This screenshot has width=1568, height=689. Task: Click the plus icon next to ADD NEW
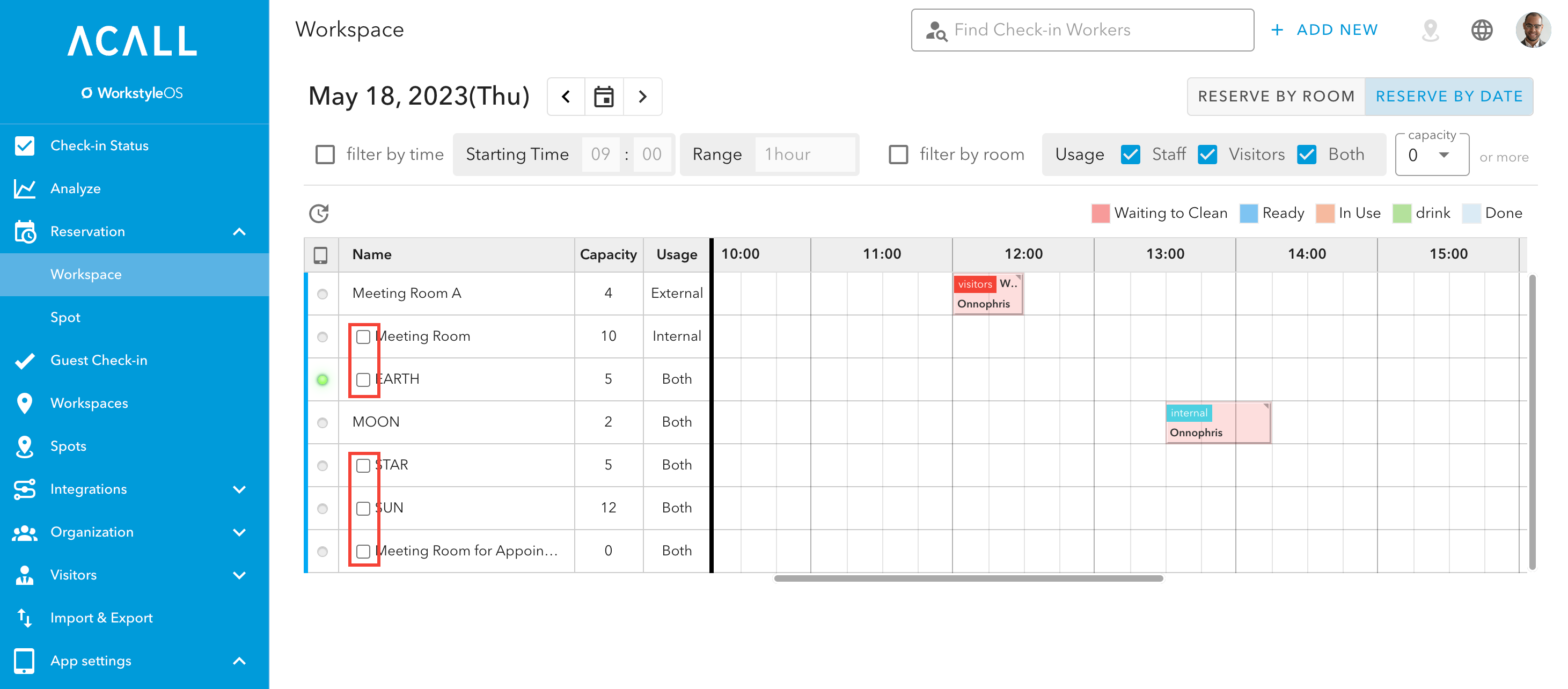(x=1277, y=30)
